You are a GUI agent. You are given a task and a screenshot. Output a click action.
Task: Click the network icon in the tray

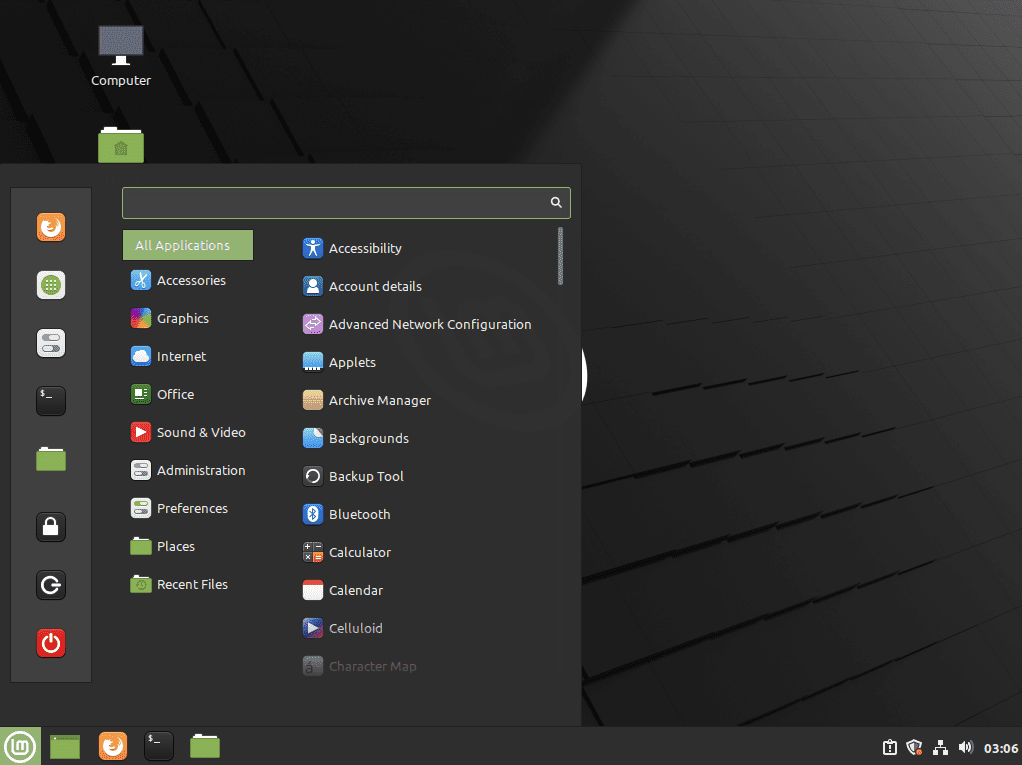(940, 747)
